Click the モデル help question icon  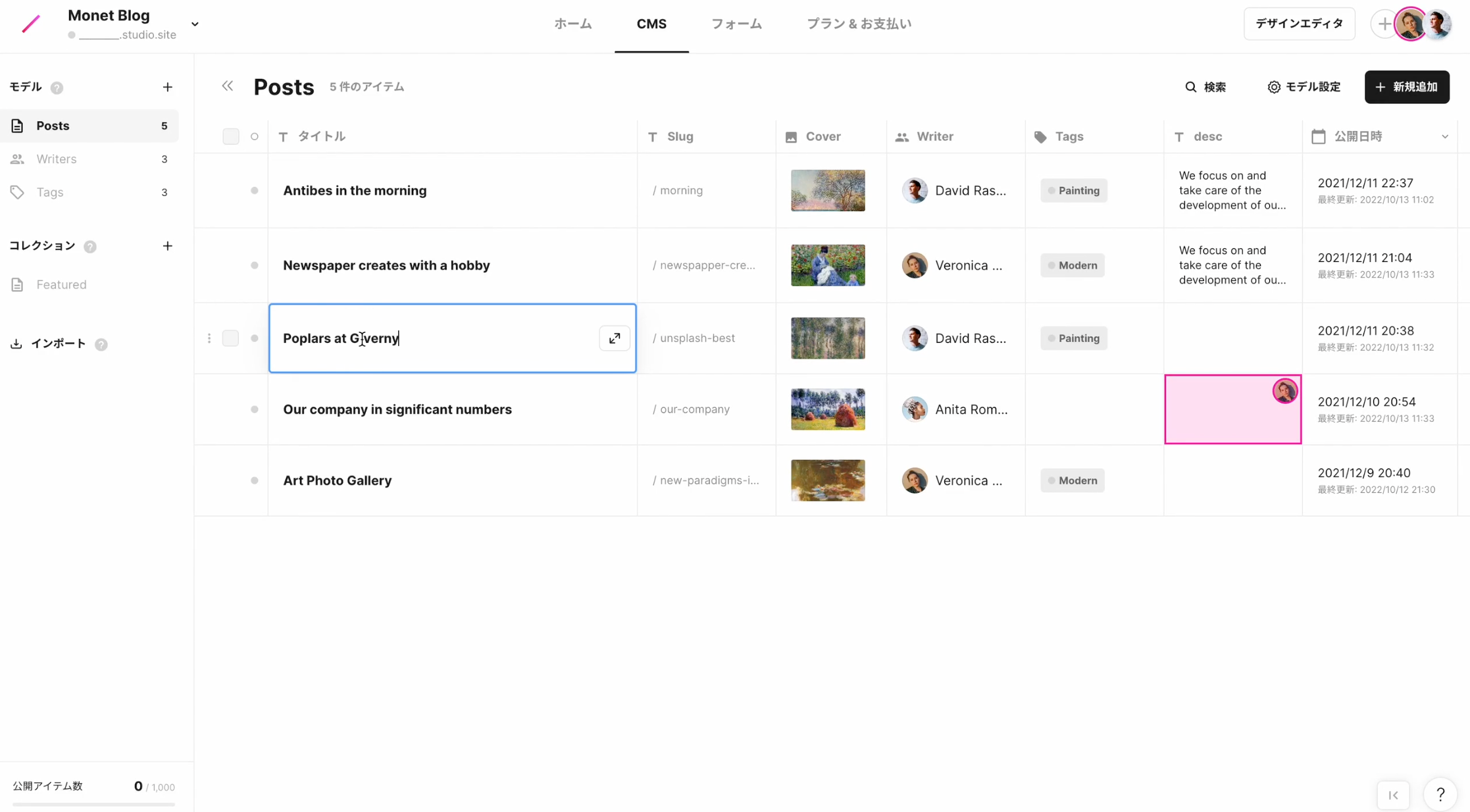pyautogui.click(x=57, y=88)
